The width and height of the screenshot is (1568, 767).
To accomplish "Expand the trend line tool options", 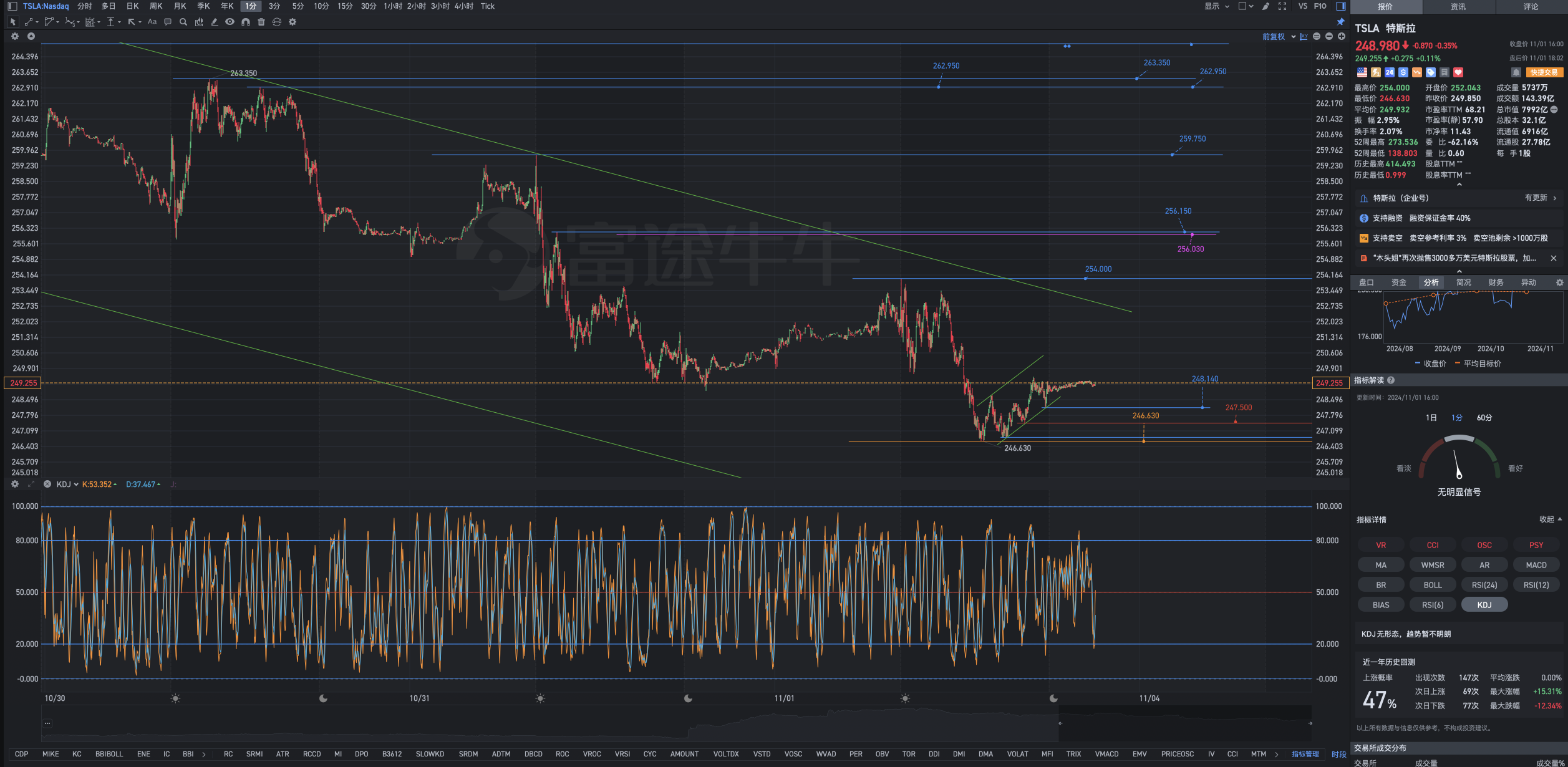I will pyautogui.click(x=37, y=22).
